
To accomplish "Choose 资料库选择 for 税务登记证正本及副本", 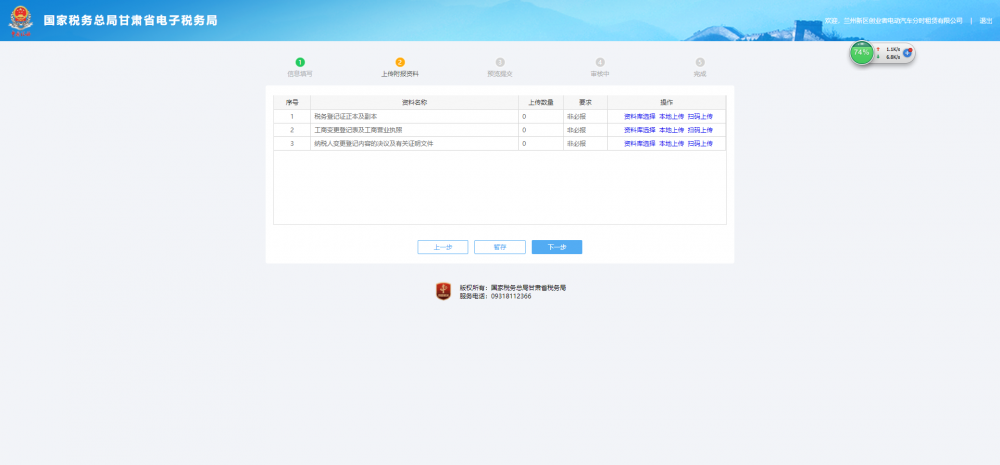I will [639, 116].
